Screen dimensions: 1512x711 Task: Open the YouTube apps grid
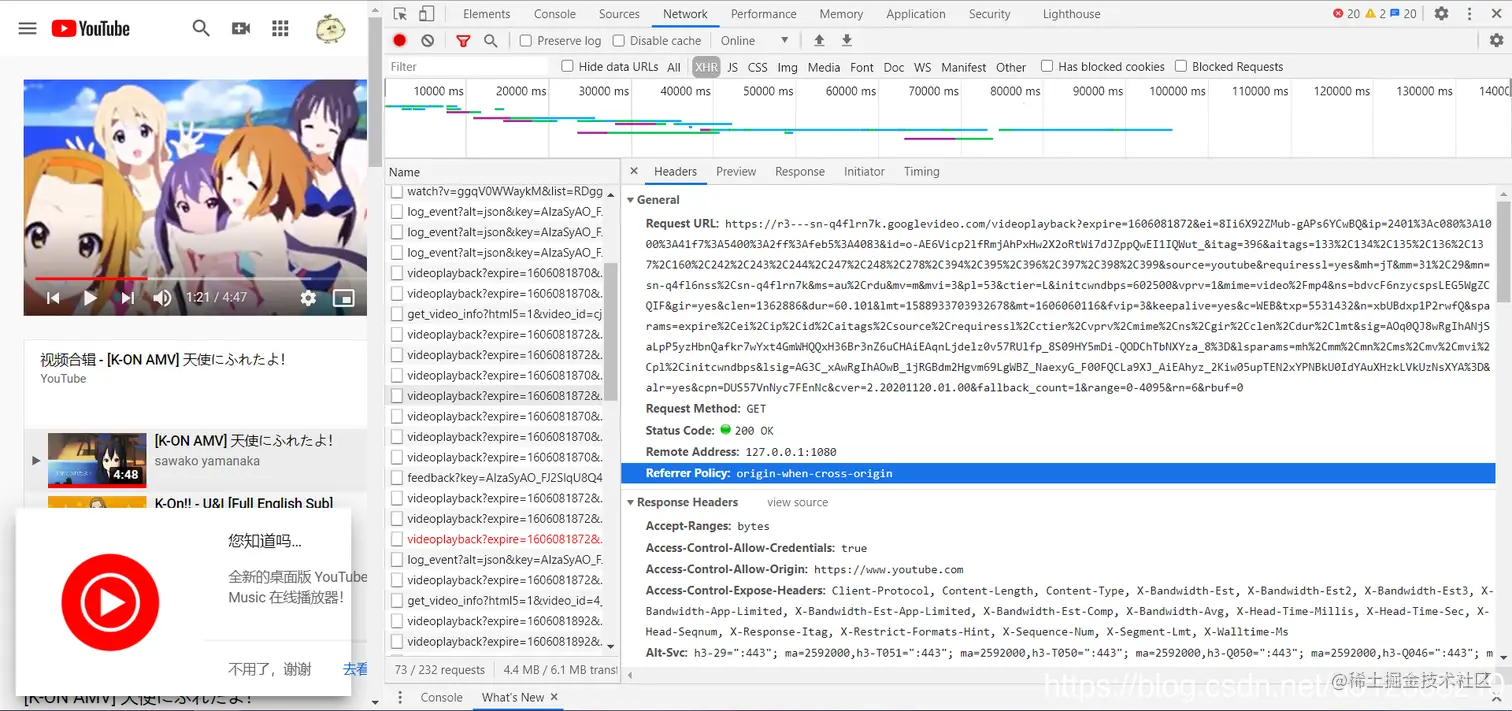click(x=280, y=29)
